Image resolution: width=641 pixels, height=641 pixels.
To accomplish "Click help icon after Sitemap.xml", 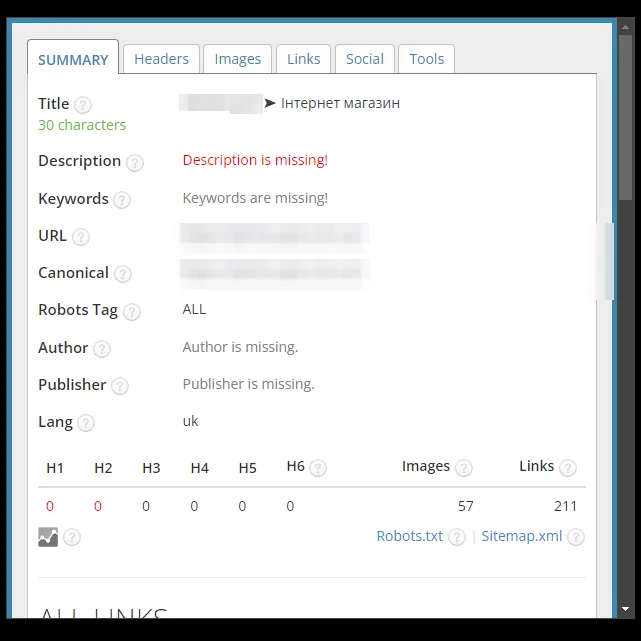I will click(x=576, y=537).
